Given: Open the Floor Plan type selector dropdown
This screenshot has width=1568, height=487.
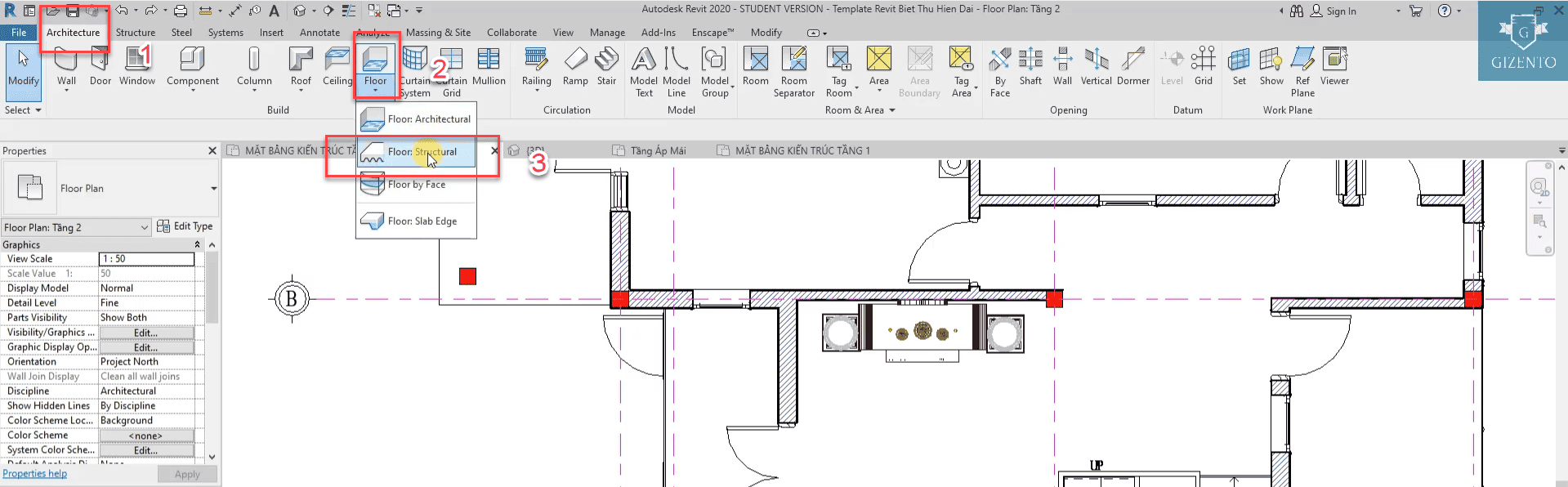Looking at the screenshot, I should pyautogui.click(x=214, y=189).
